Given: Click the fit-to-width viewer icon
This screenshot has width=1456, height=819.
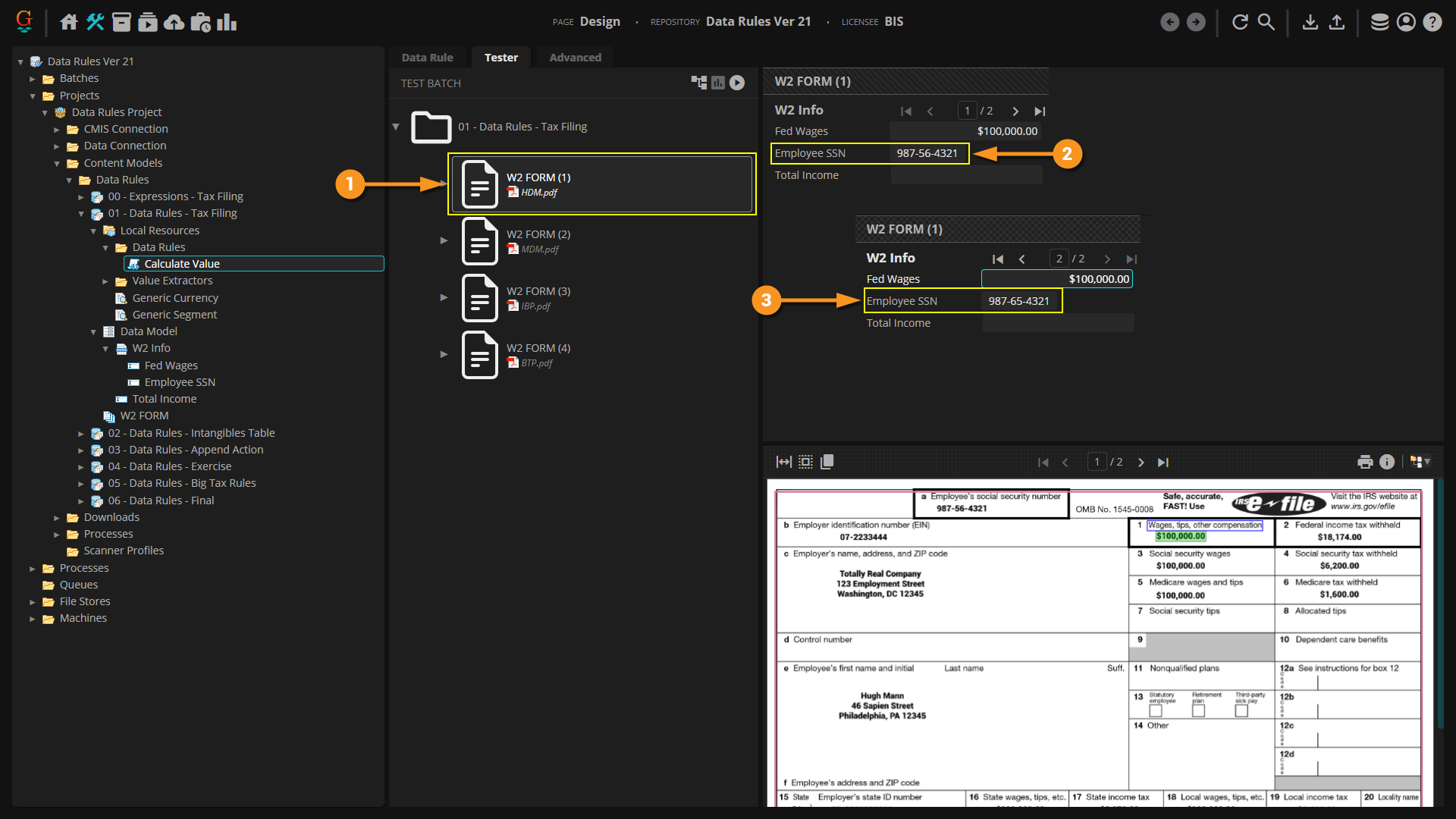Looking at the screenshot, I should 783,462.
